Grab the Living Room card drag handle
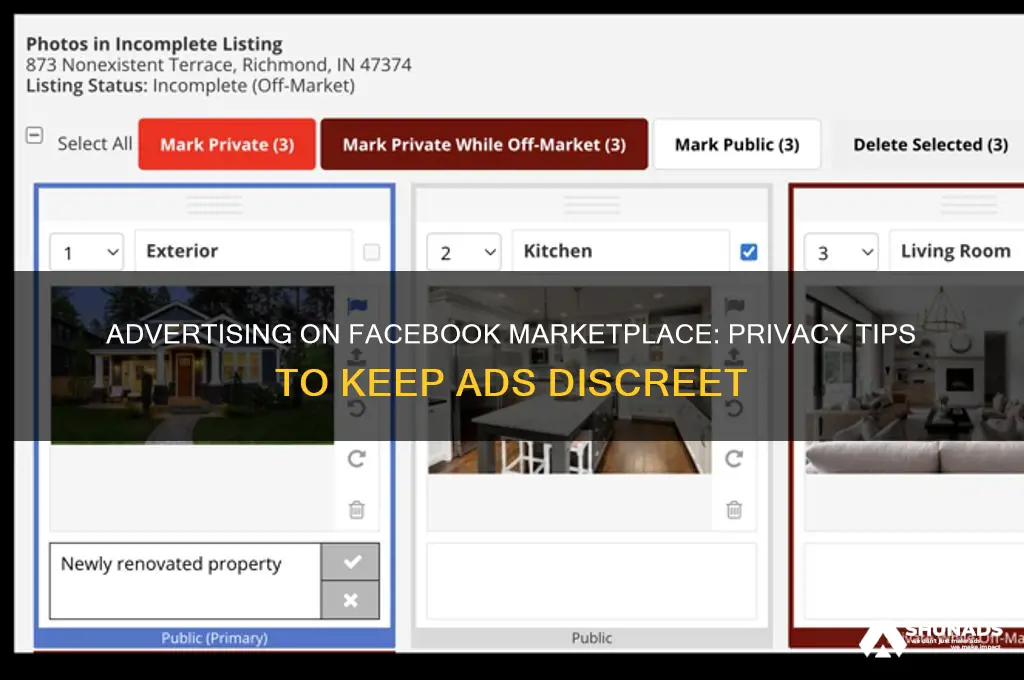The width and height of the screenshot is (1024, 680). click(969, 205)
